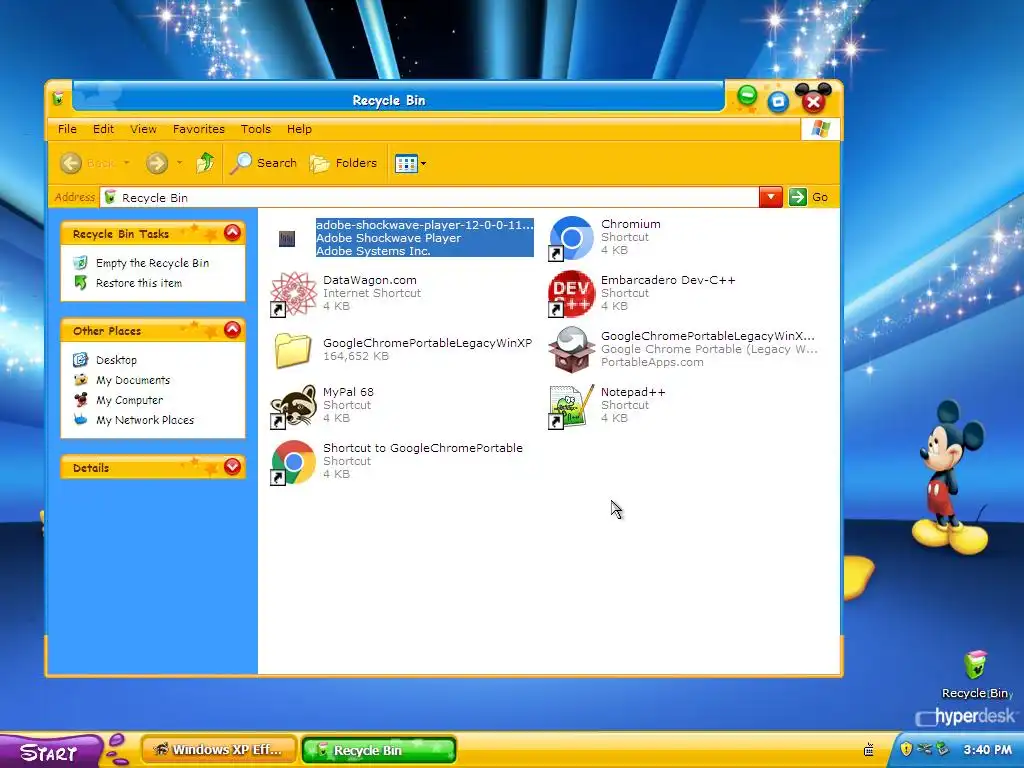Viewport: 1024px width, 768px height.
Task: Select the Shortcut to GoogleChromePortable icon
Action: pyautogui.click(x=293, y=462)
